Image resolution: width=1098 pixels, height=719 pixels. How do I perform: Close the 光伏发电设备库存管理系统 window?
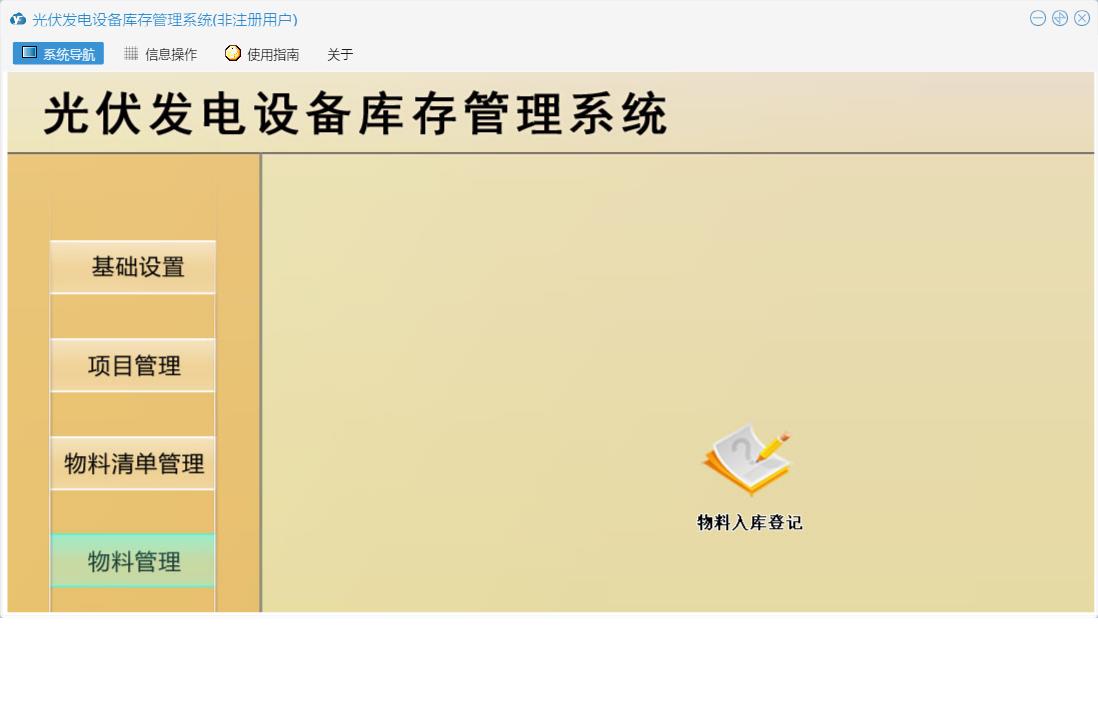(1082, 18)
